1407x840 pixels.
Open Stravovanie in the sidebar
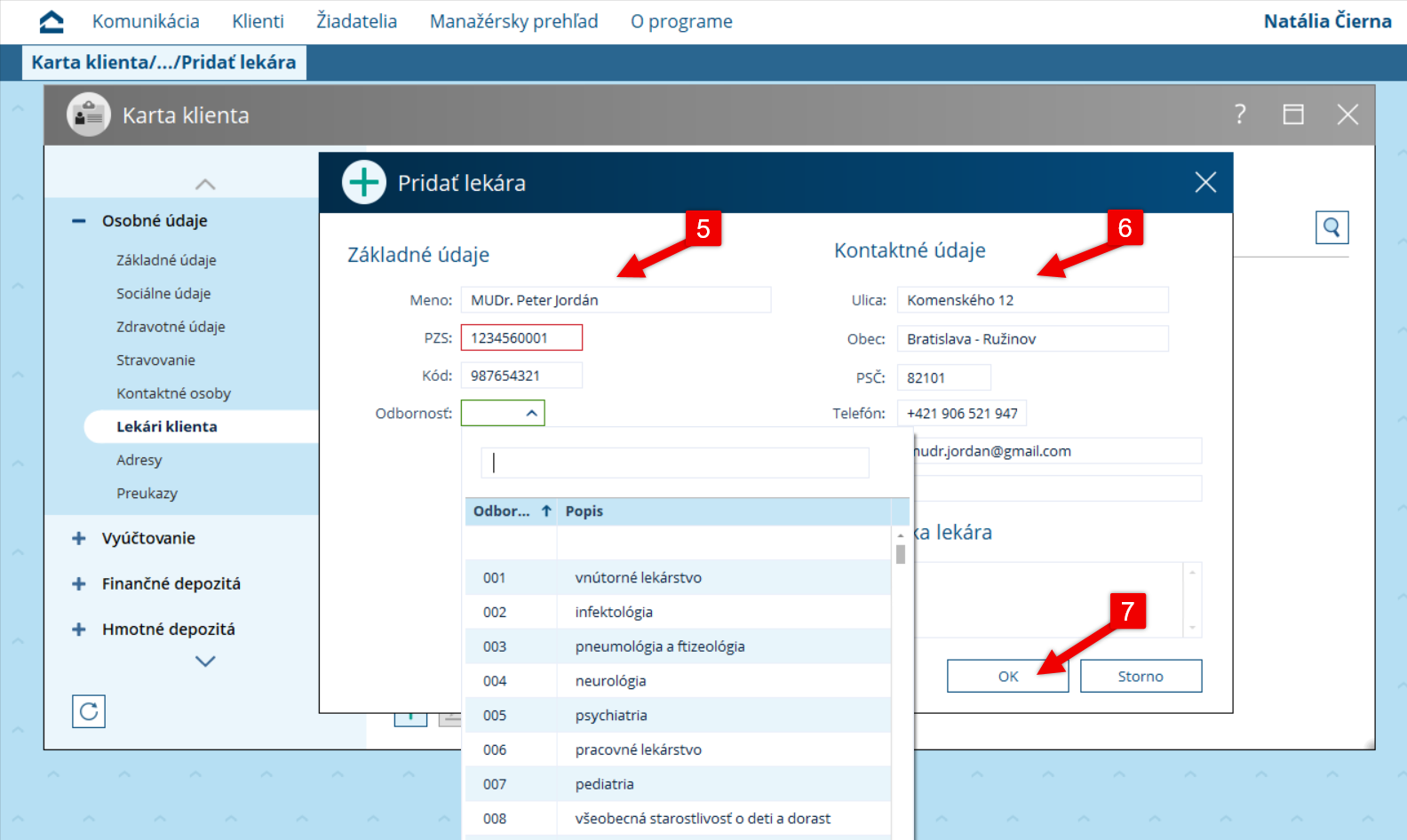155,360
